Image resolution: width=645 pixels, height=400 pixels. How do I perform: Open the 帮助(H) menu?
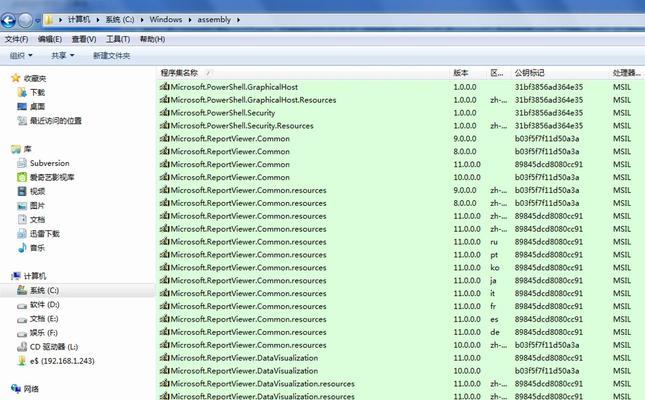coord(152,39)
